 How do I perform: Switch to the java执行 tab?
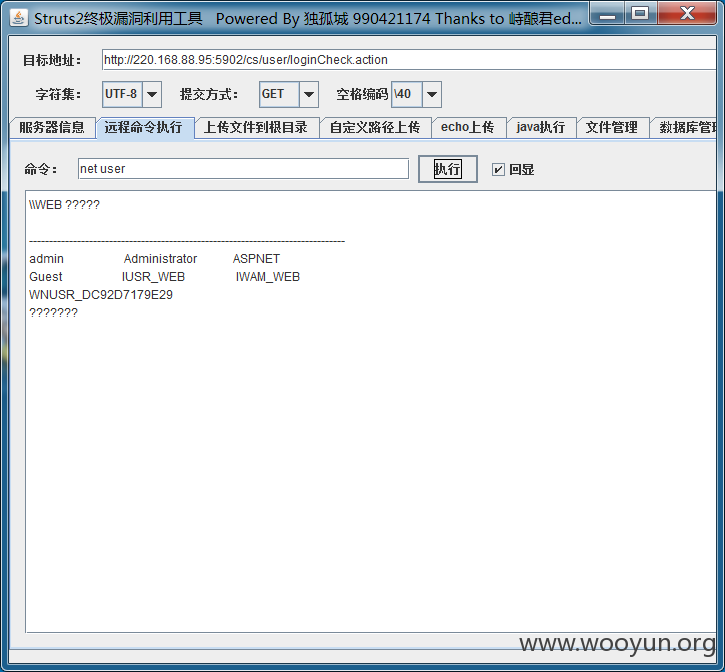click(541, 127)
